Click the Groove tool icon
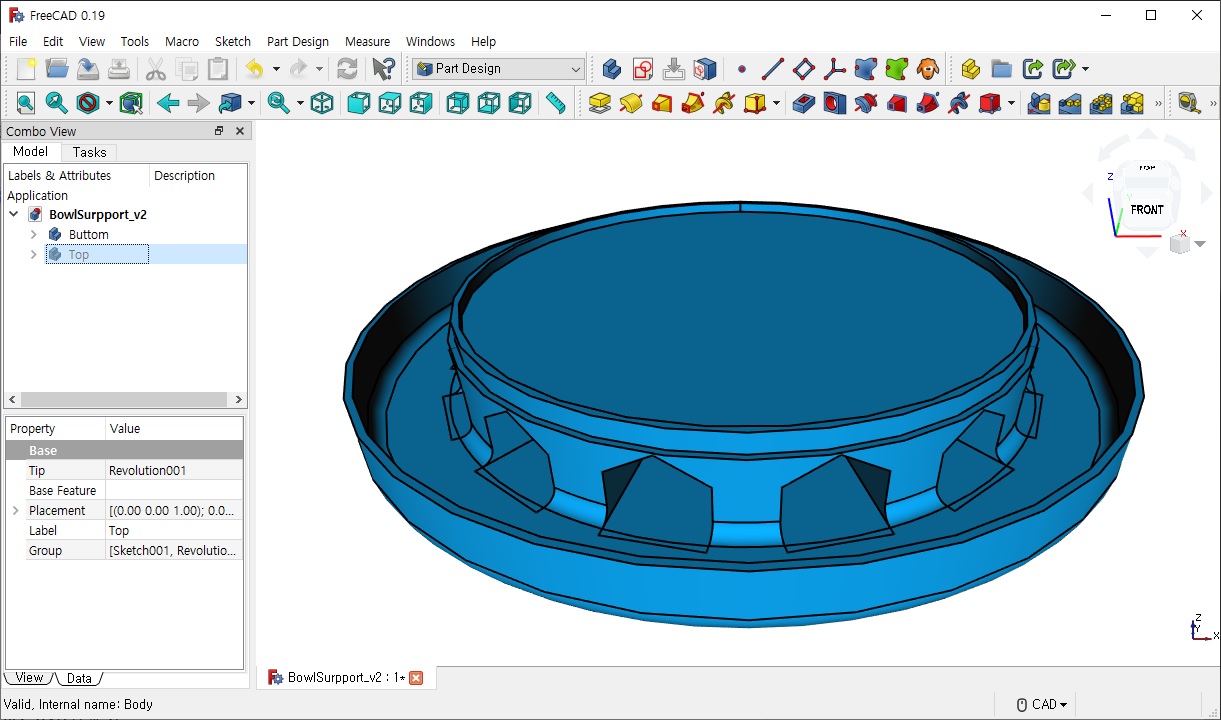 pyautogui.click(x=865, y=103)
